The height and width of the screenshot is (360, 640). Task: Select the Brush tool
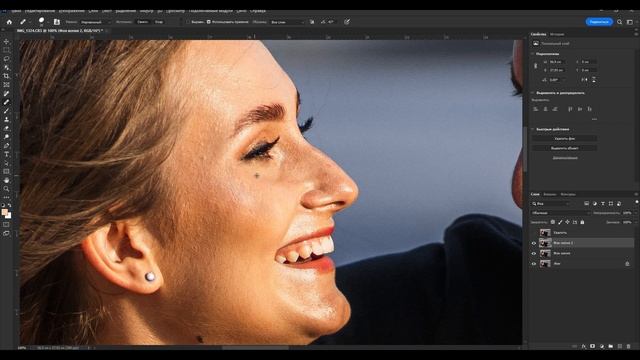click(6, 111)
